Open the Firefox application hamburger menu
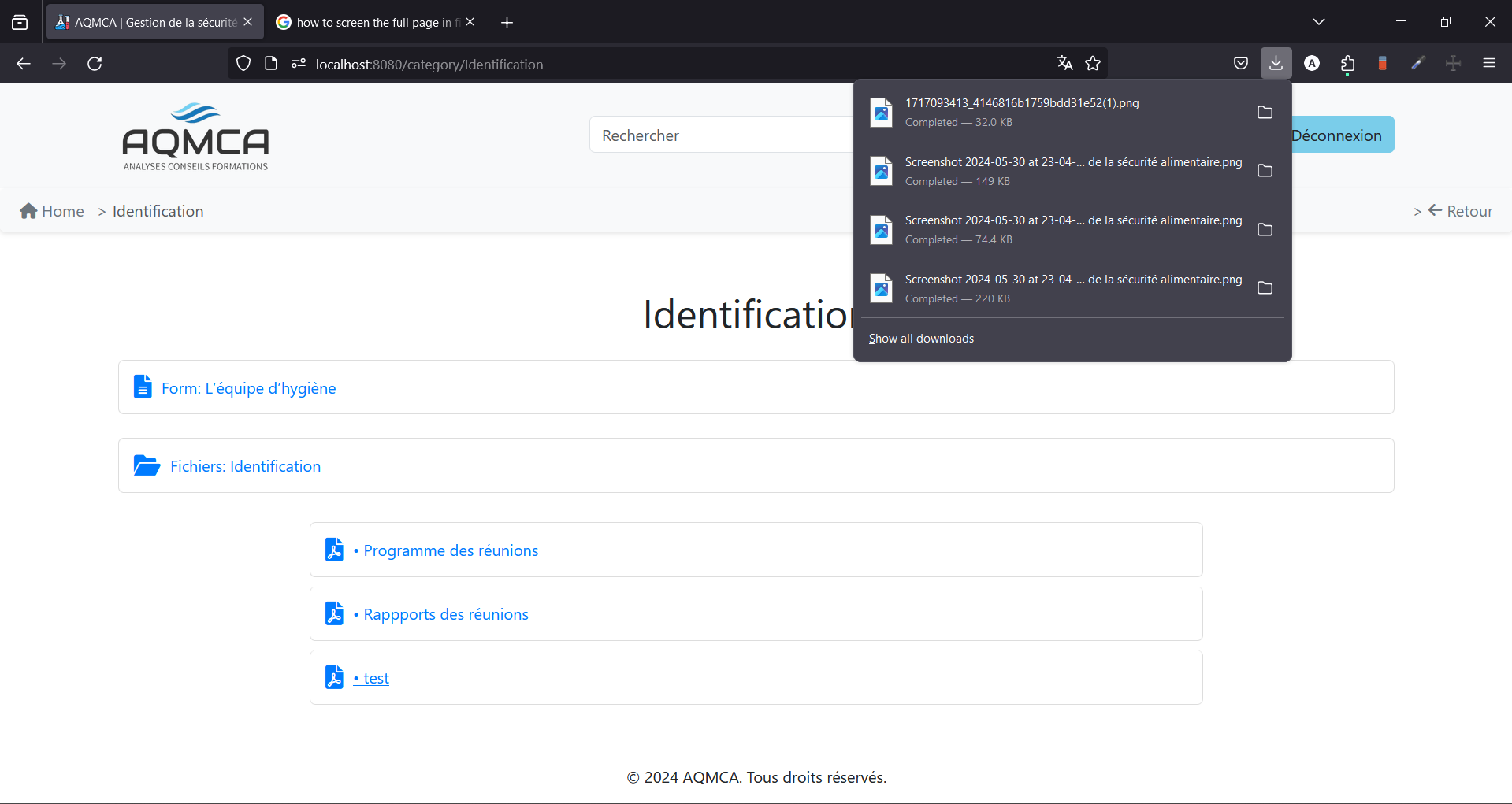The width and height of the screenshot is (1512, 804). pos(1489,64)
